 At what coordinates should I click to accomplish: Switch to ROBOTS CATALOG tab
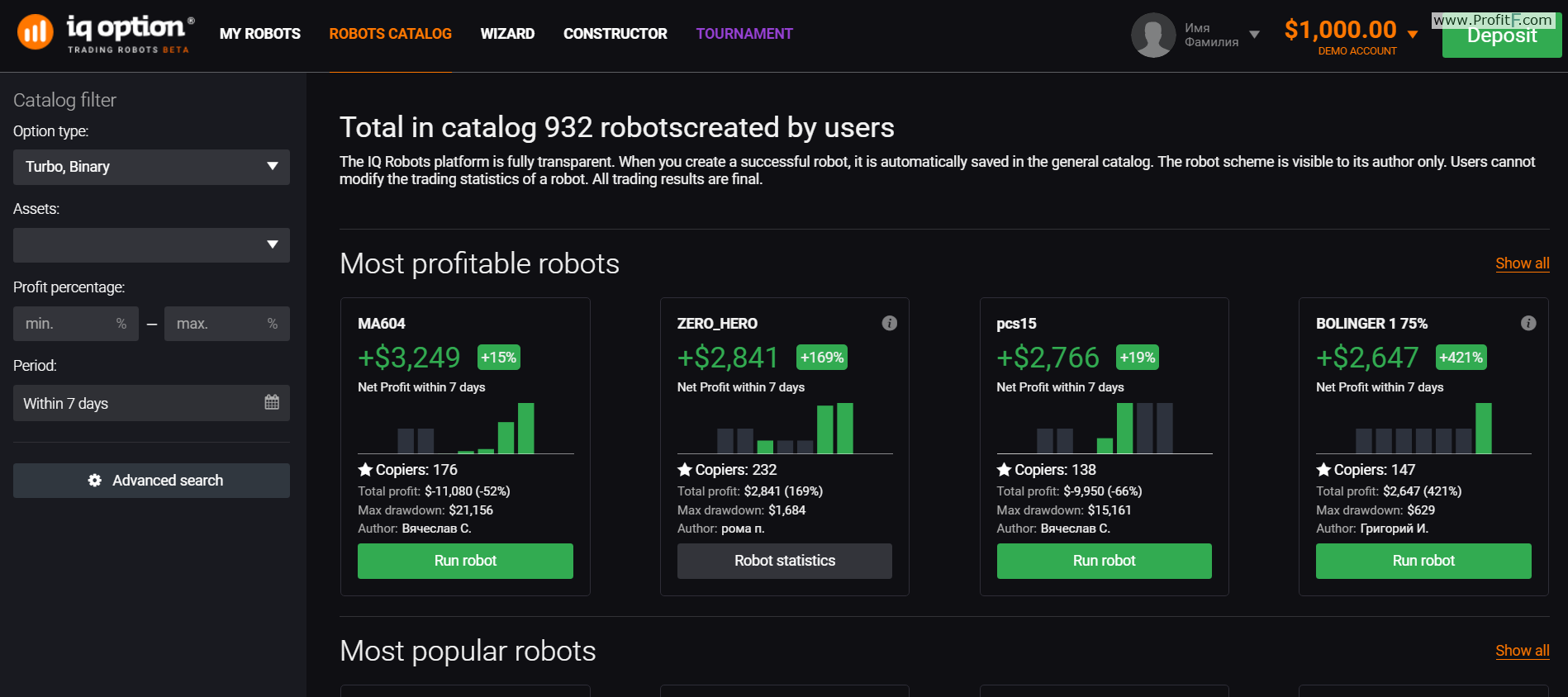(x=391, y=34)
